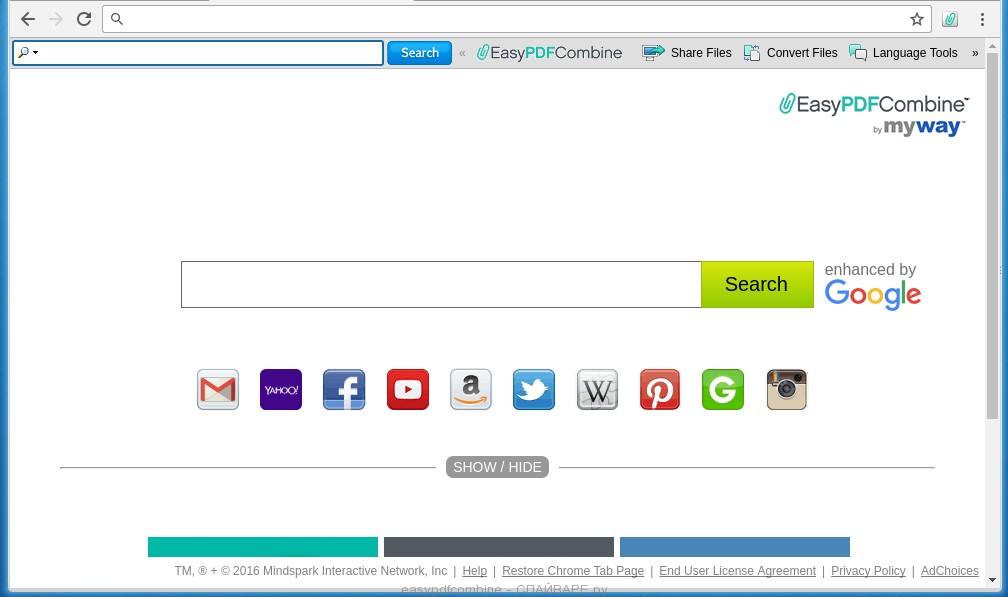1008x597 pixels.
Task: Open Facebook via its shortcut icon
Action: [344, 390]
